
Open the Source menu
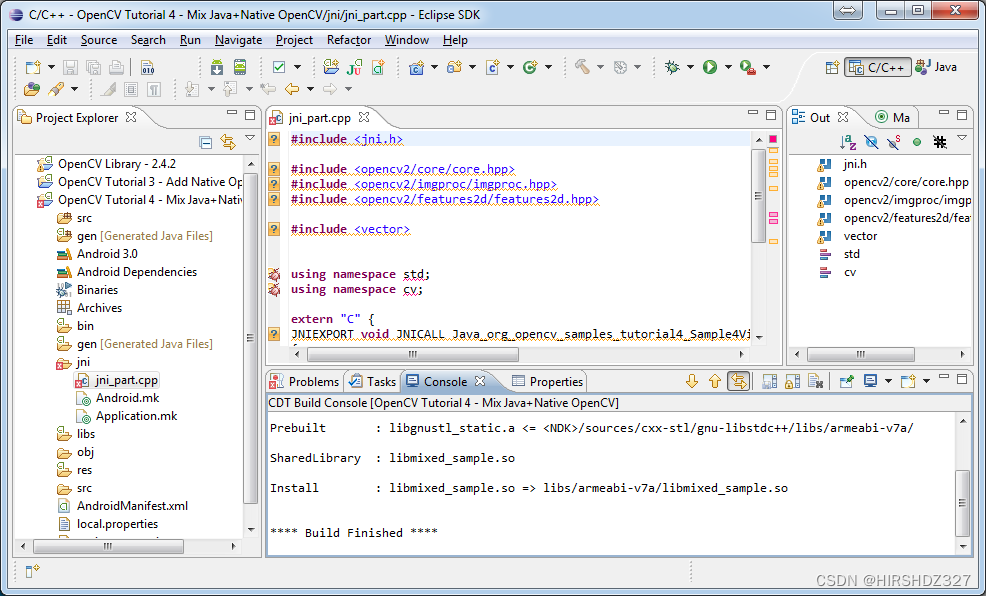point(99,40)
